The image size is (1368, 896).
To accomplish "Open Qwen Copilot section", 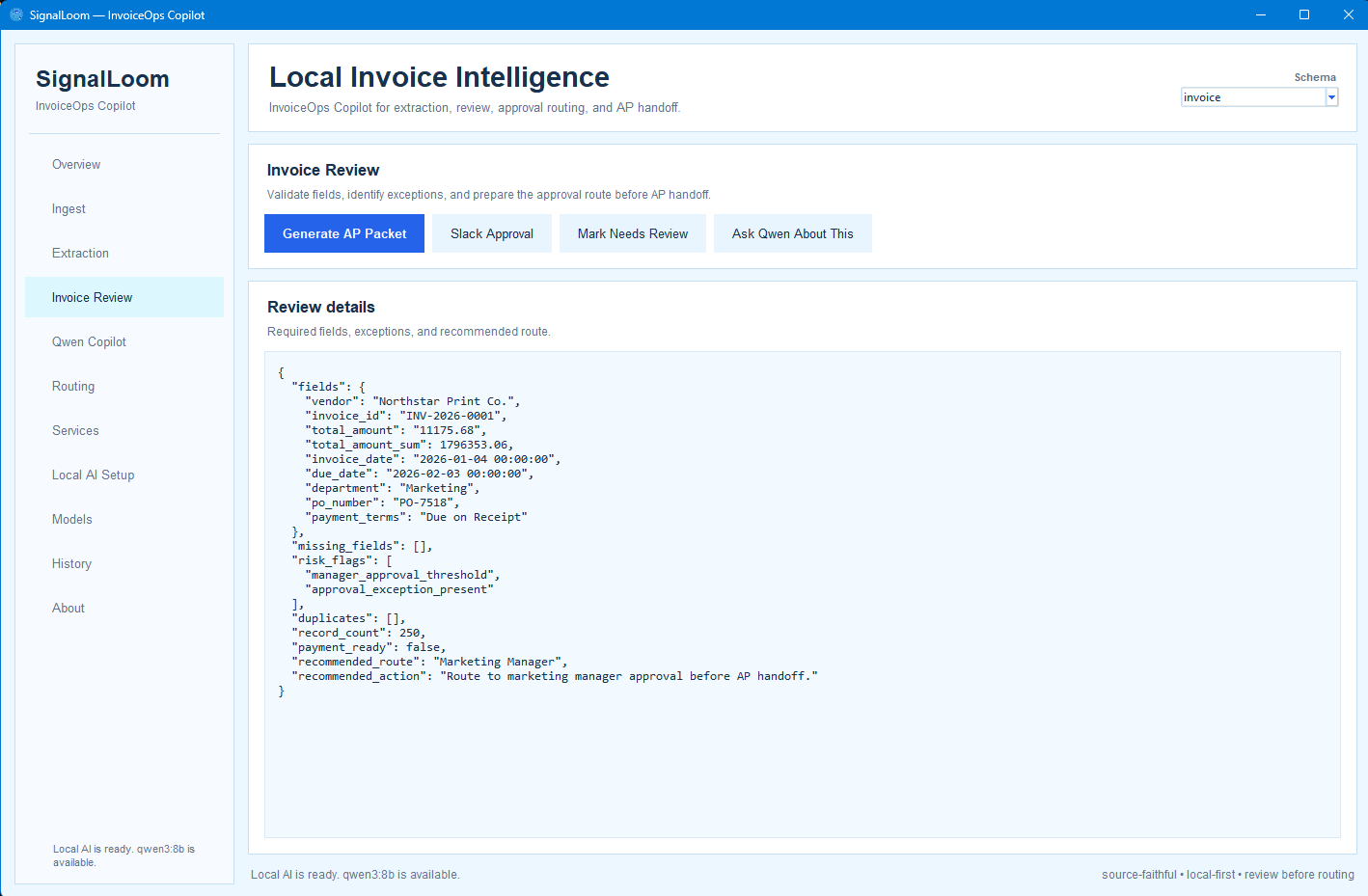I will tap(124, 341).
